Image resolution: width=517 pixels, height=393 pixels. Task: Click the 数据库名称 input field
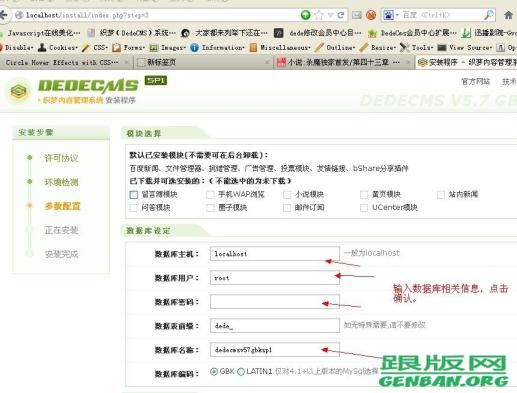pos(275,350)
